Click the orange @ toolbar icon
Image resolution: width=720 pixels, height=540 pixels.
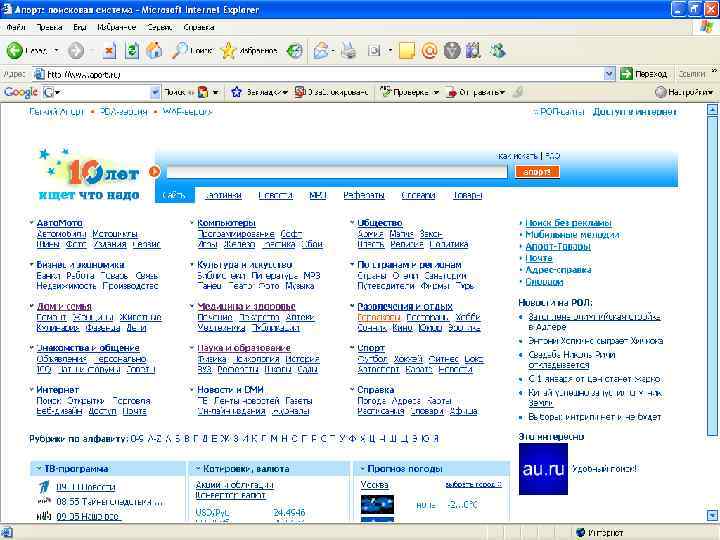(x=429, y=51)
